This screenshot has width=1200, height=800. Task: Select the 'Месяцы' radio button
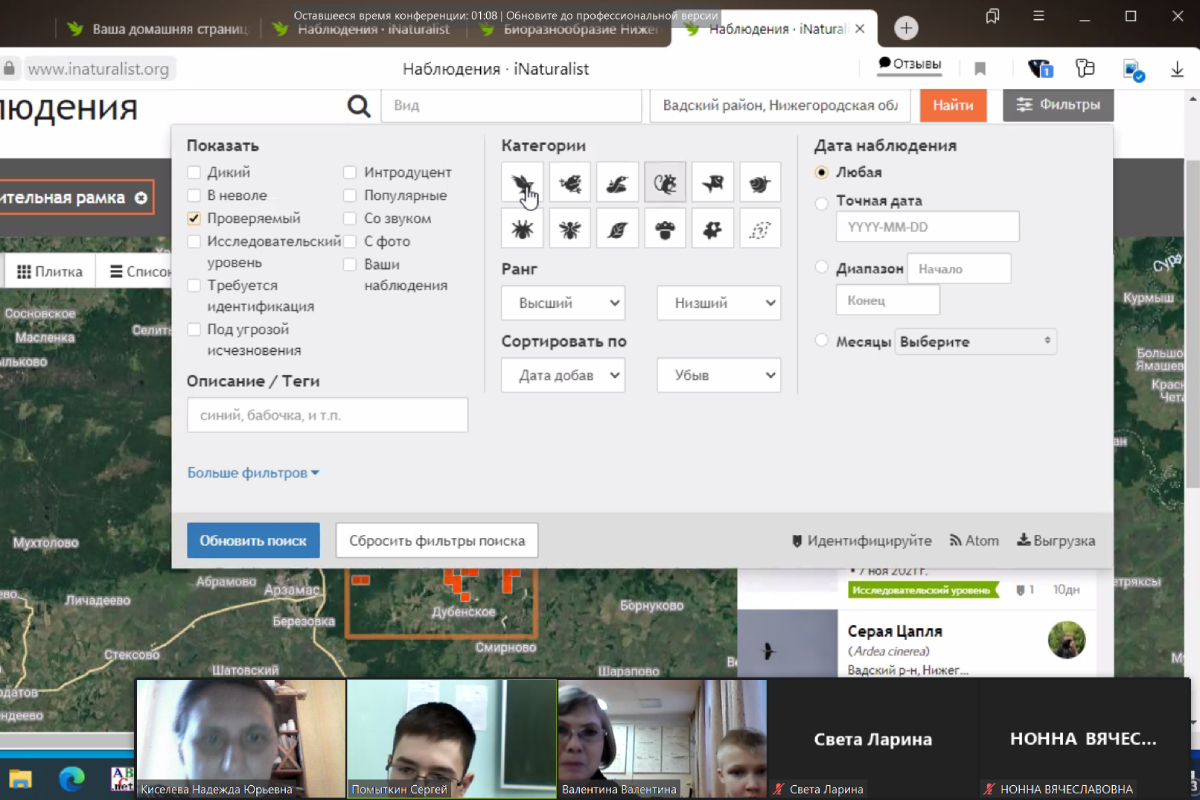pyautogui.click(x=822, y=341)
